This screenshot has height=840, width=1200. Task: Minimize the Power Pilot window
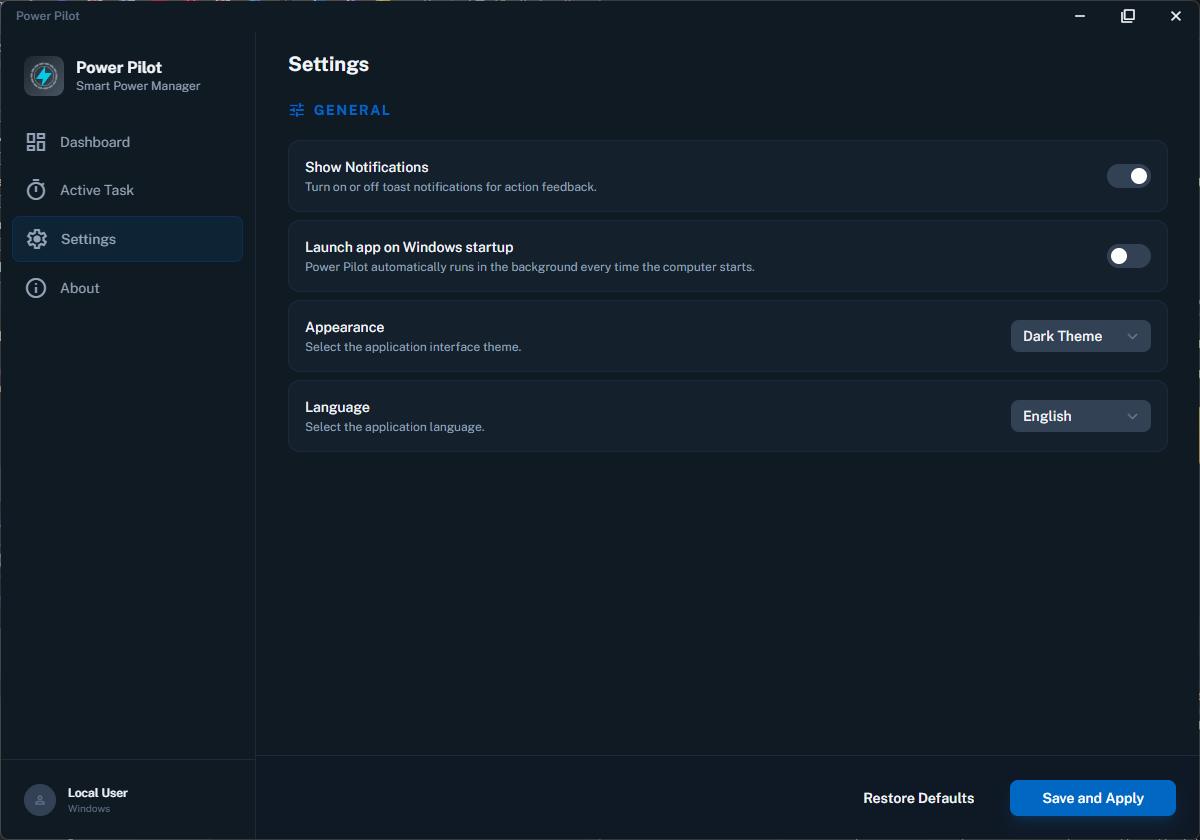click(1081, 16)
